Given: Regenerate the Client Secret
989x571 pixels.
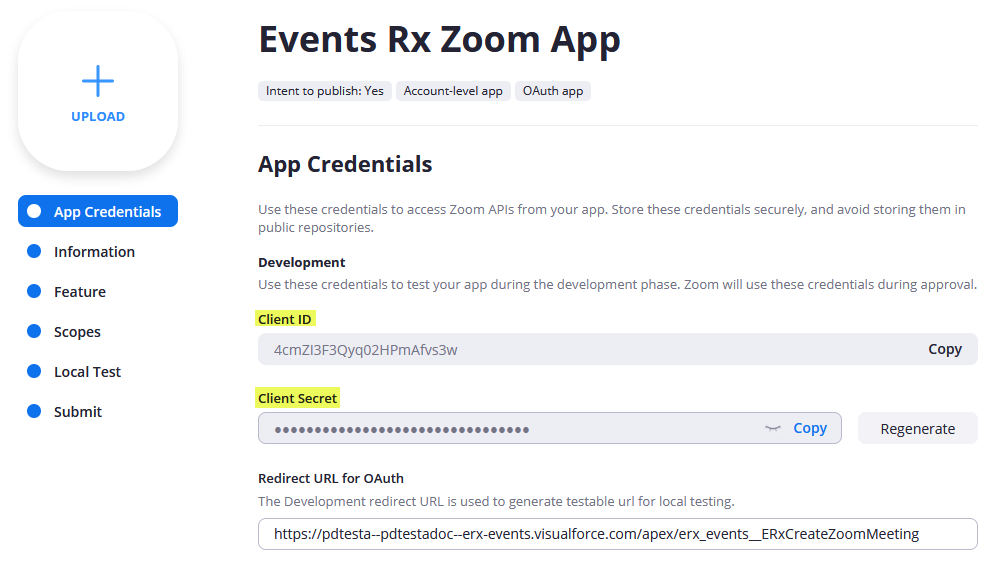Looking at the screenshot, I should [917, 428].
